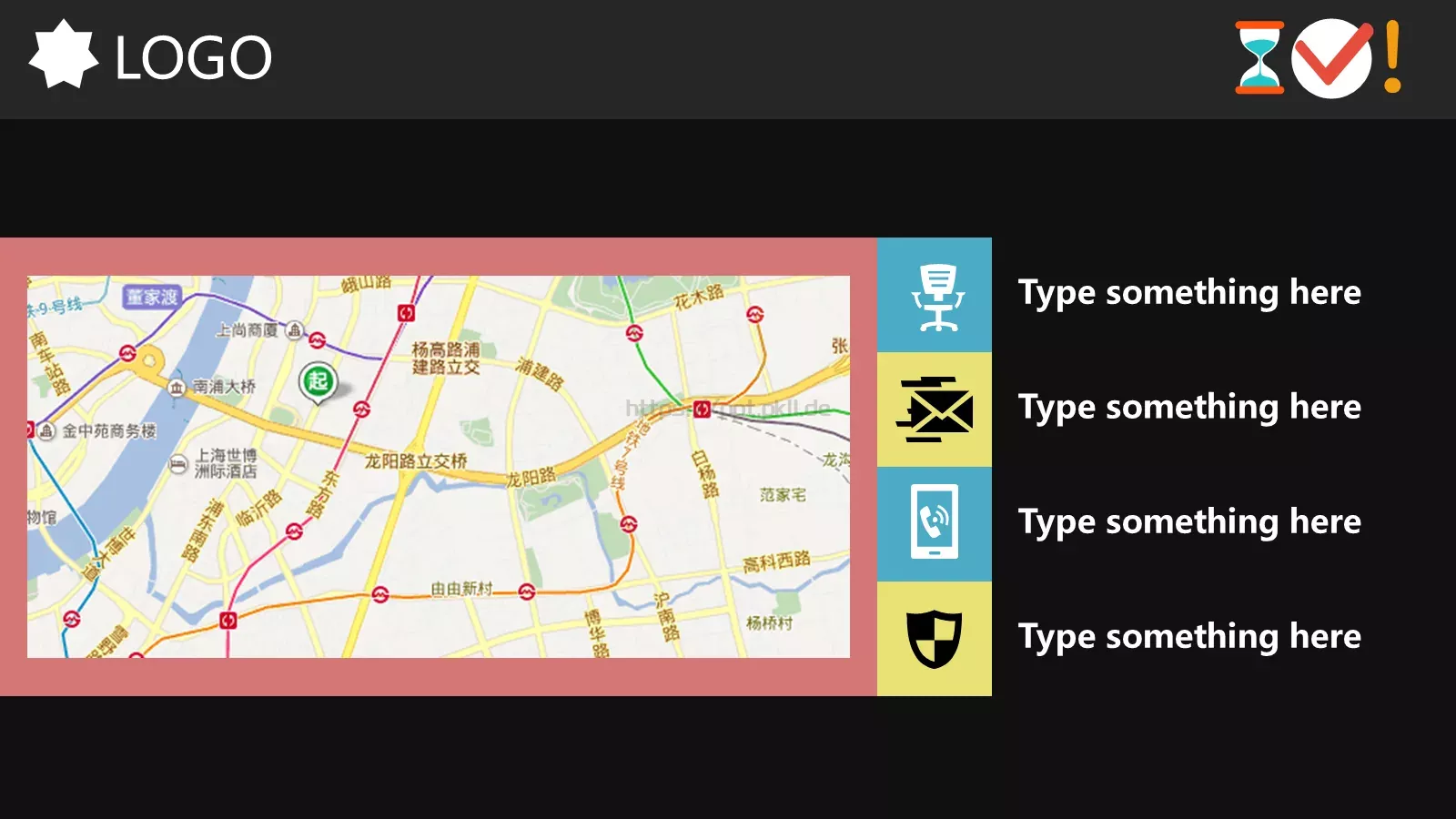The height and width of the screenshot is (819, 1456).
Task: Click the 高科西路 label on map
Action: (x=776, y=561)
